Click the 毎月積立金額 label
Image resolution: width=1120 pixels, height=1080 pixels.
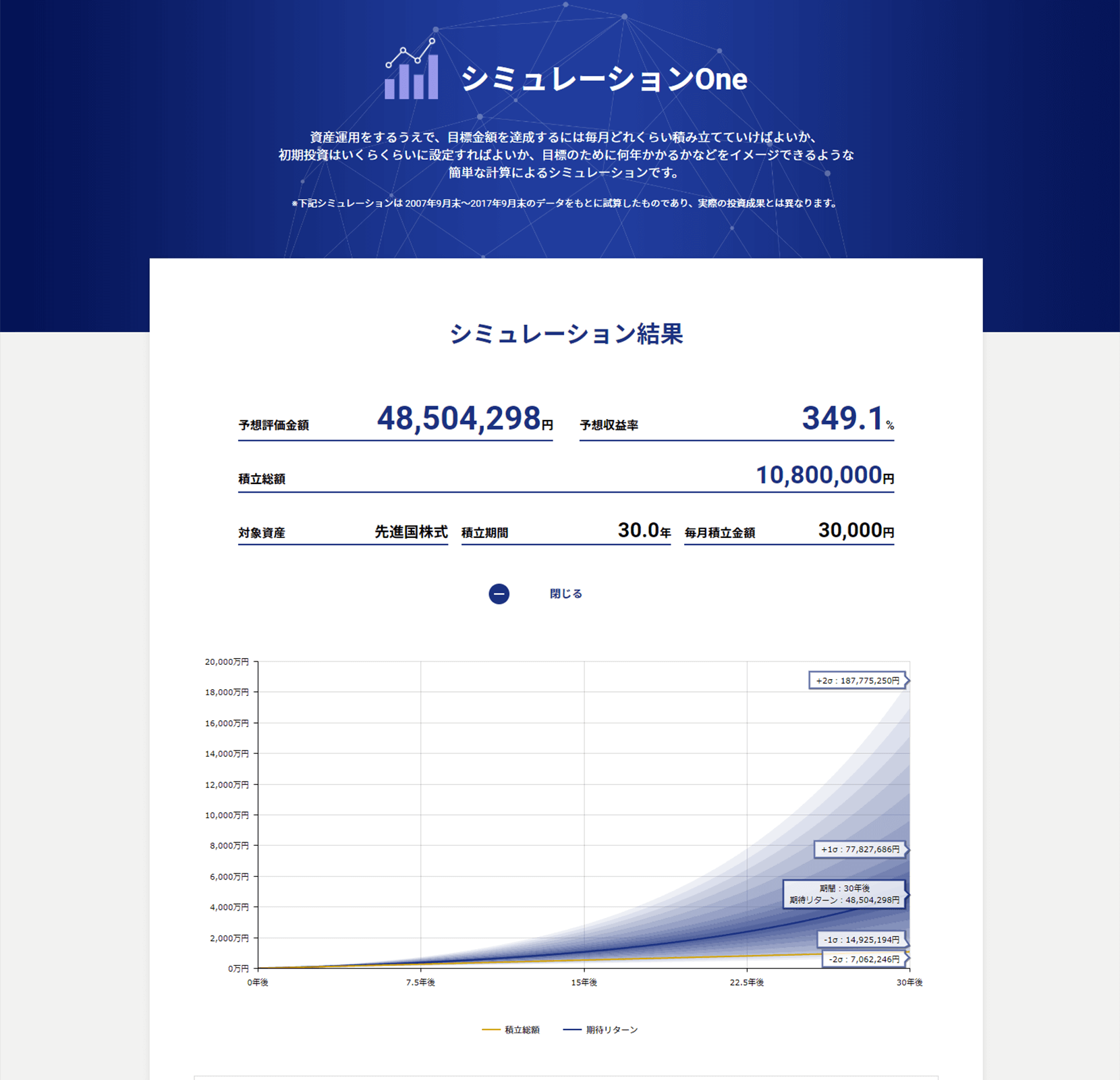(720, 533)
